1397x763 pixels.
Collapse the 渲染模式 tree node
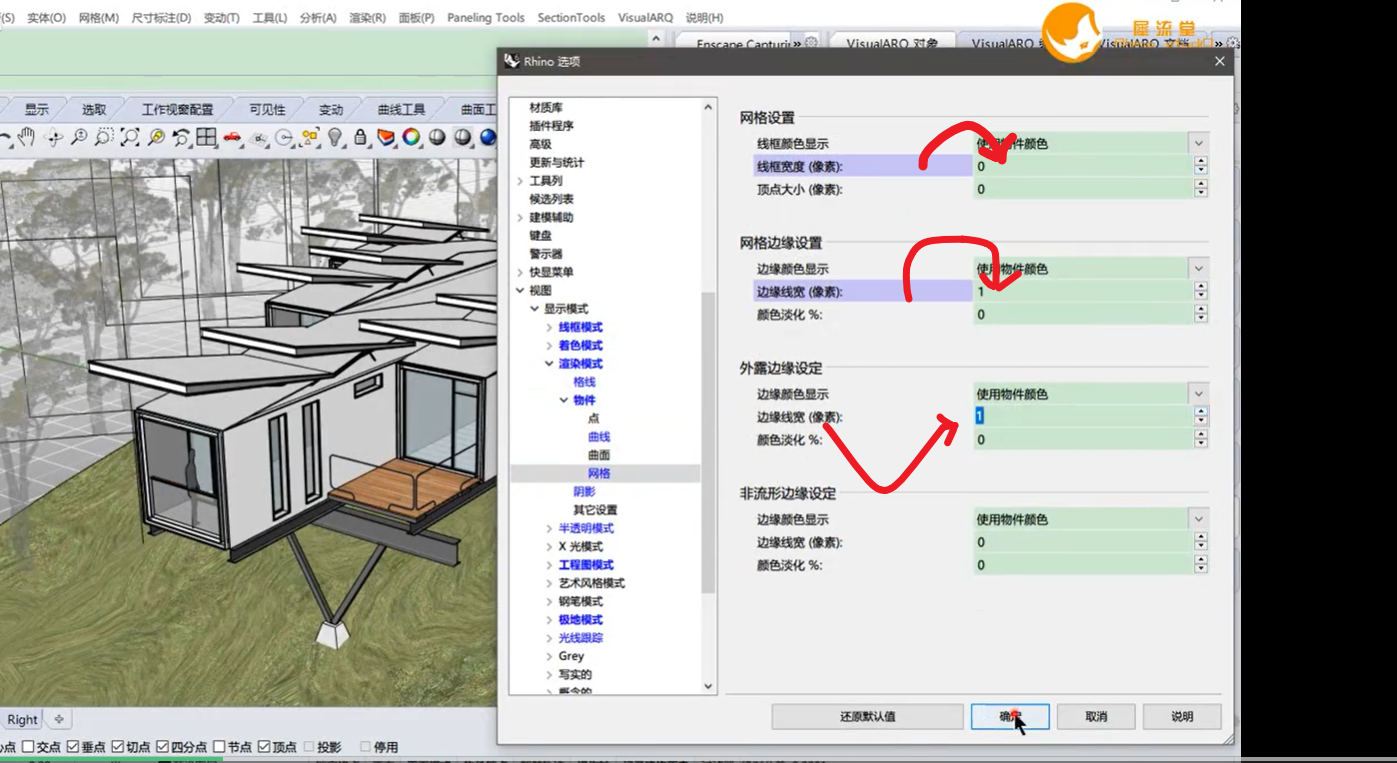tap(549, 364)
